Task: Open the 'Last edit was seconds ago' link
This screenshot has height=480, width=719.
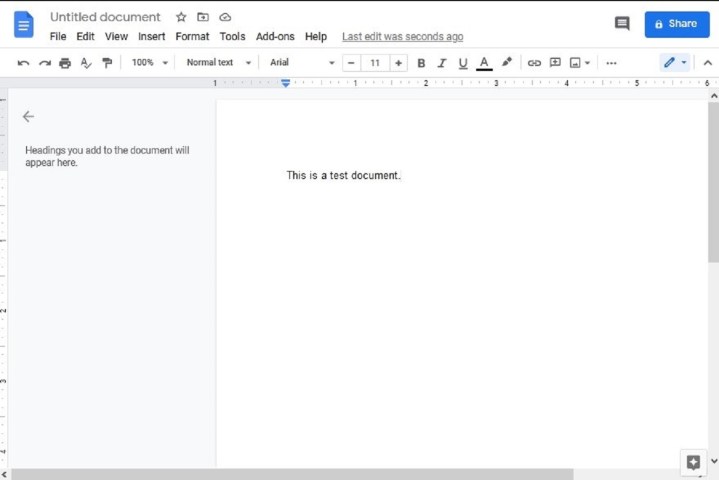Action: pyautogui.click(x=402, y=36)
